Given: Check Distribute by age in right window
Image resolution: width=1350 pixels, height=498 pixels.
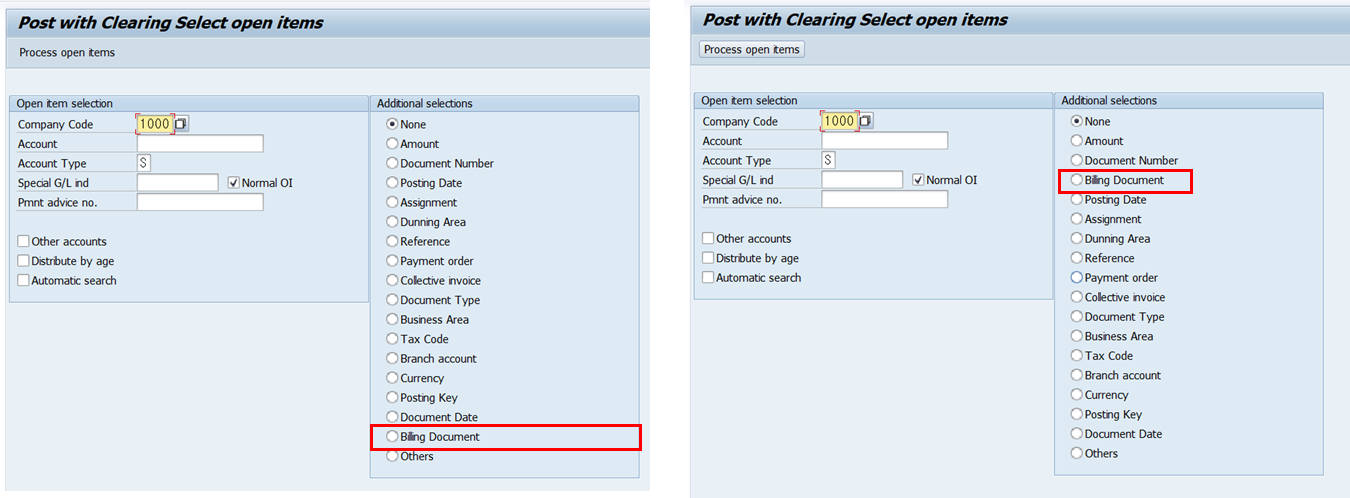Looking at the screenshot, I should pyautogui.click(x=708, y=258).
